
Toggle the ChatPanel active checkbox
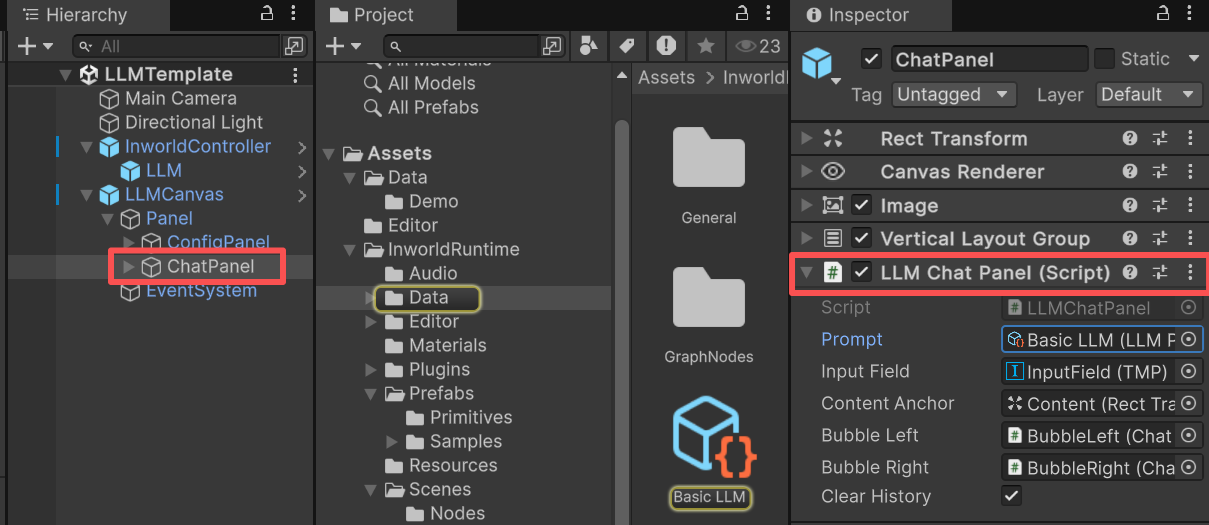coord(871,59)
